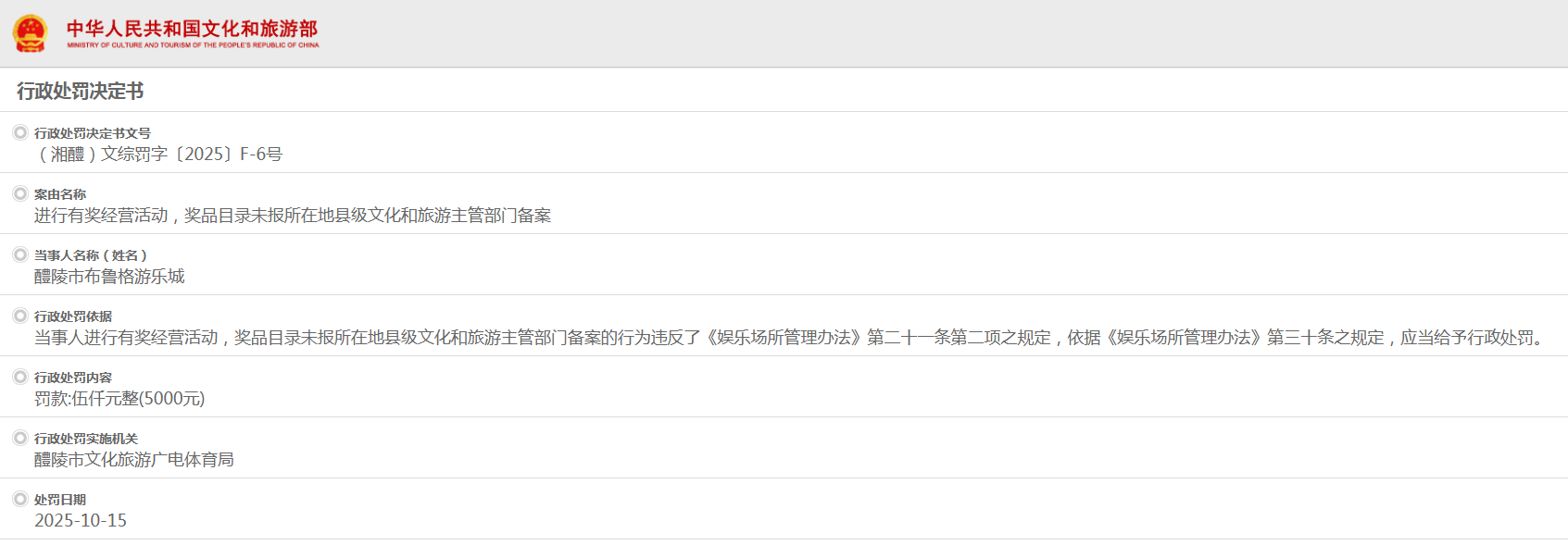Click the bullet icon beside 处罚日期
This screenshot has width=1568, height=558.
click(20, 499)
